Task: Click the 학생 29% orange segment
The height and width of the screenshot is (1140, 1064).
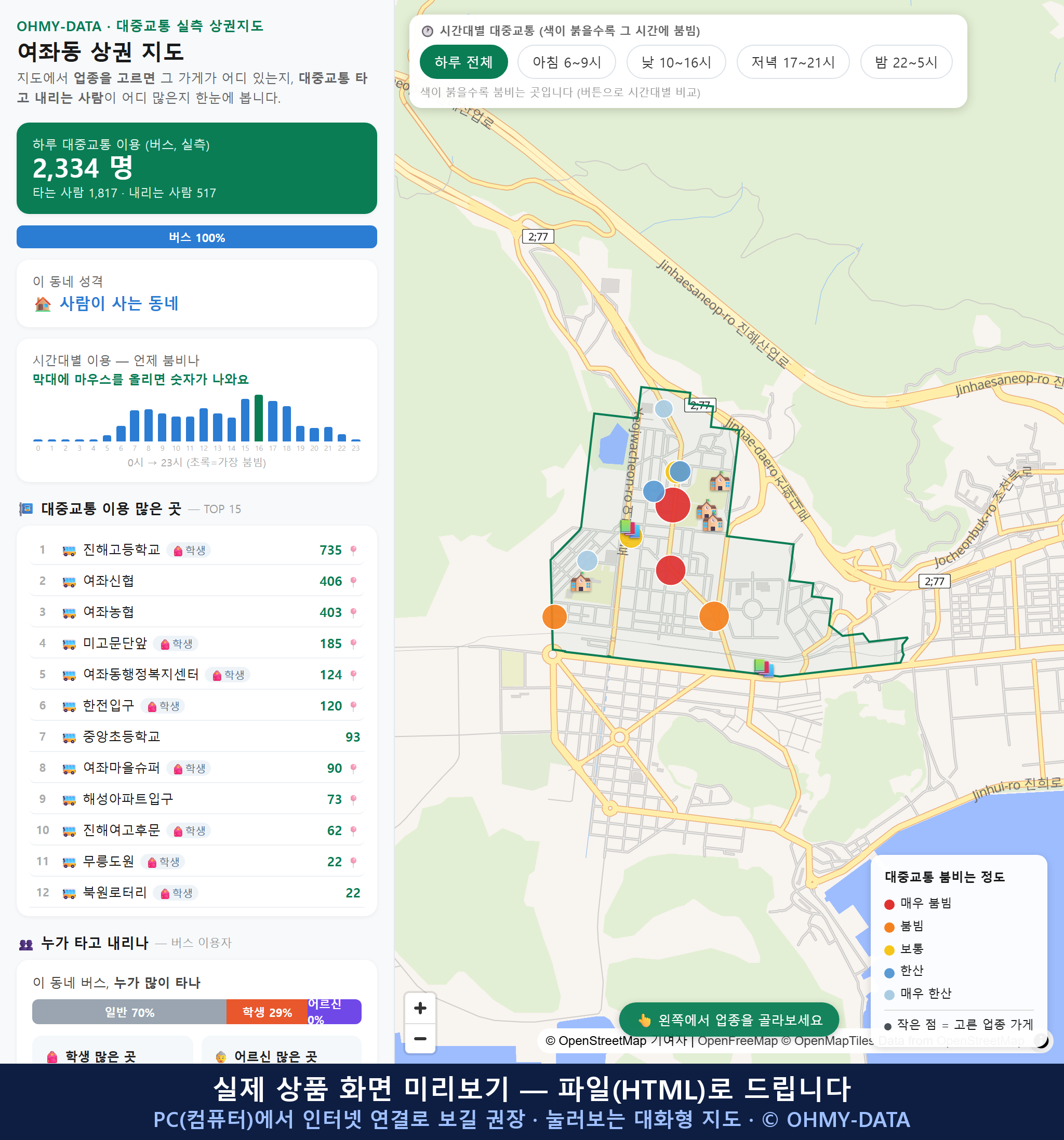Action: click(267, 1012)
